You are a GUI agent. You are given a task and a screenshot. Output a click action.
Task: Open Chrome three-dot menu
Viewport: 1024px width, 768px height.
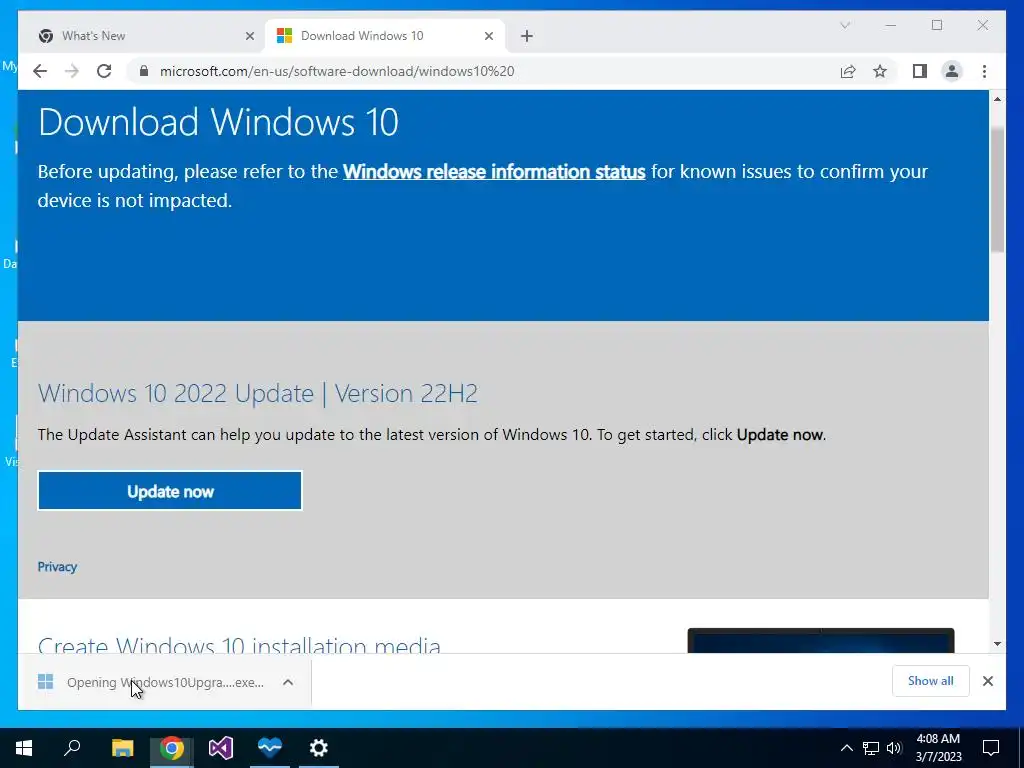(x=984, y=71)
